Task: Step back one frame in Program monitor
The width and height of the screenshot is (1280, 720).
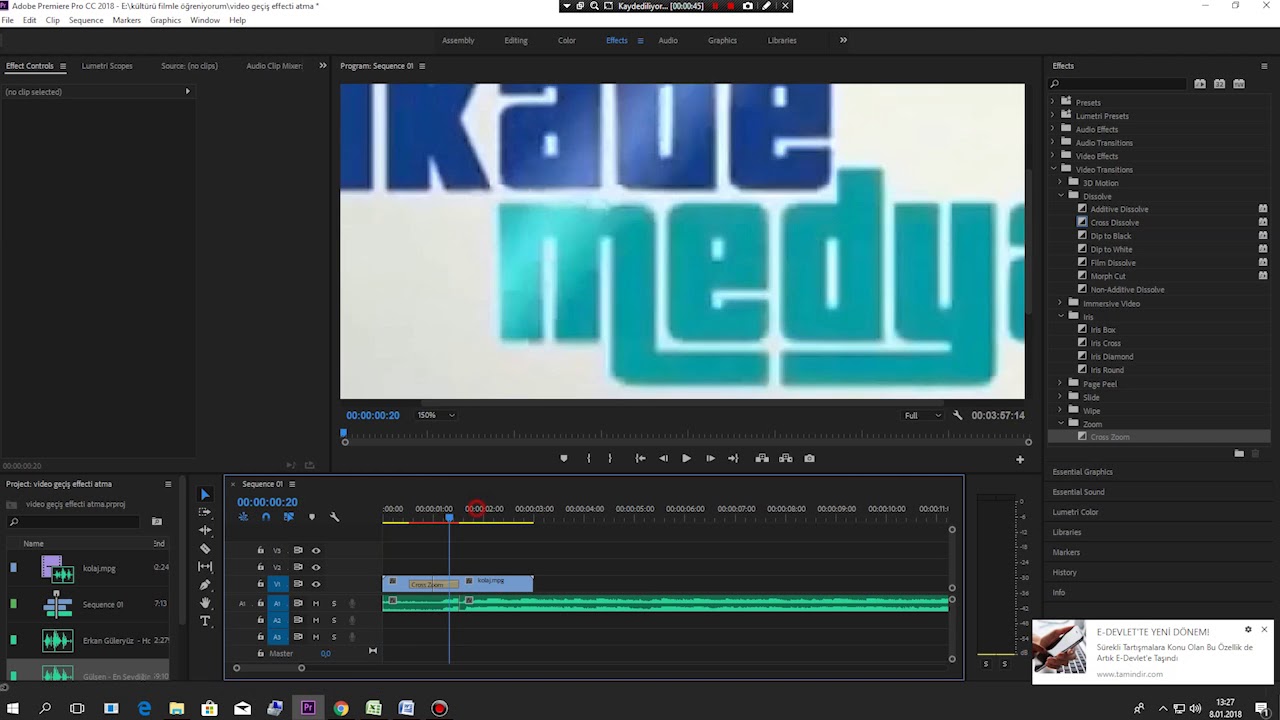Action: (663, 458)
